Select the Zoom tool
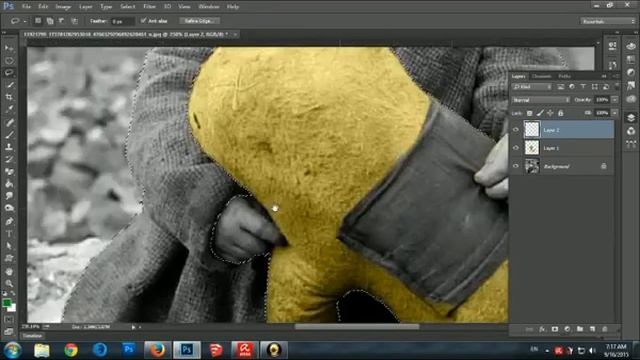This screenshot has height=360, width=640. (x=9, y=283)
